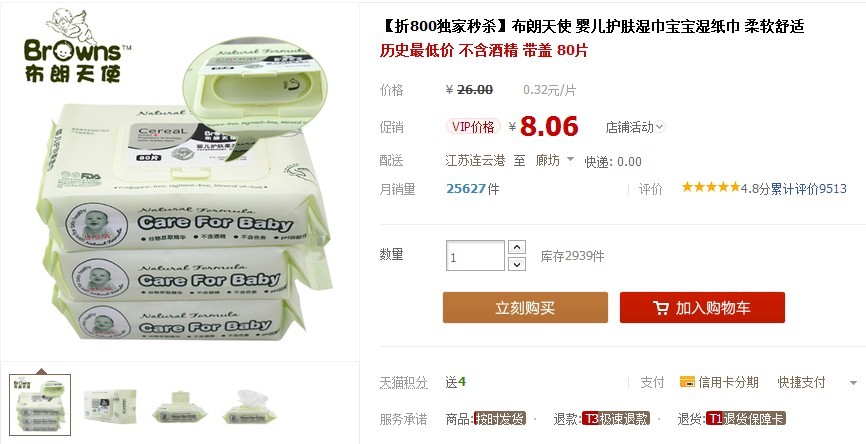Click the T1 退货保障卡 badge
Viewport: 866px width, 444px height.
[746, 419]
